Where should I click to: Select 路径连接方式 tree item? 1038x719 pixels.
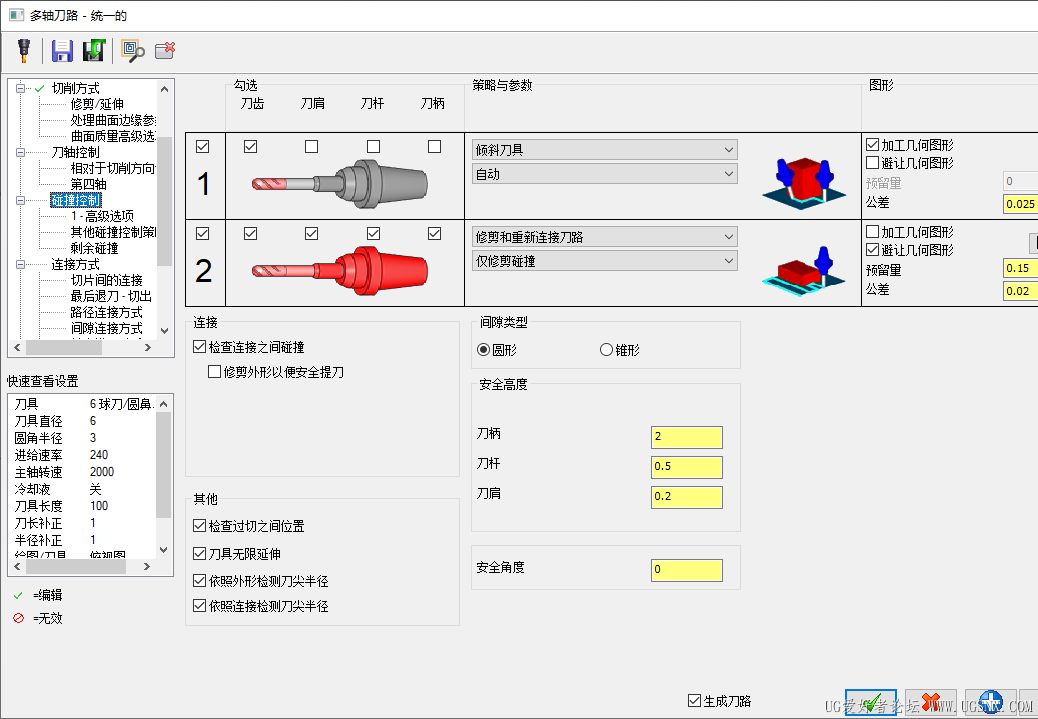[x=106, y=312]
